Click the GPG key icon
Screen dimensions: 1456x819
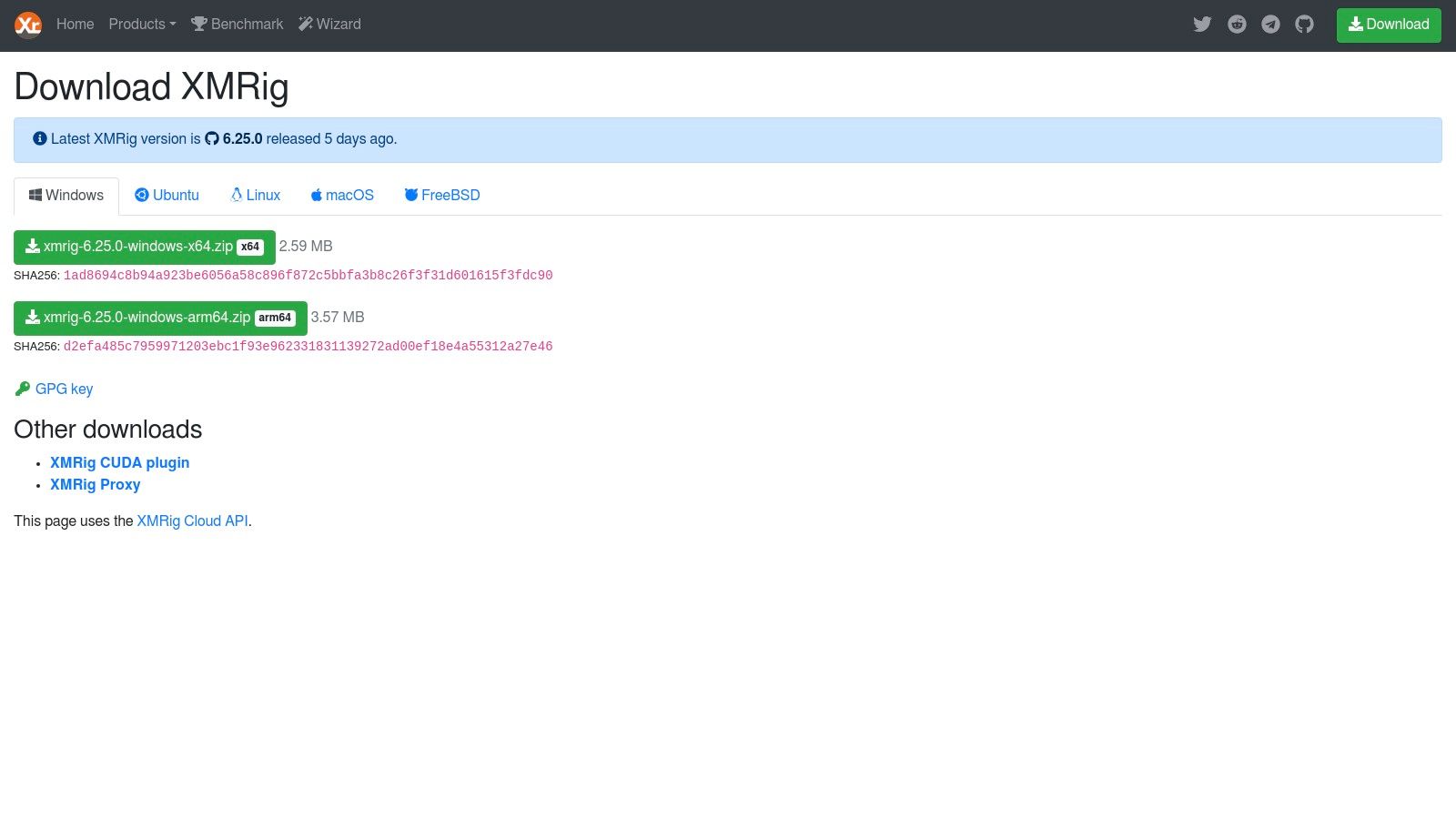click(23, 389)
